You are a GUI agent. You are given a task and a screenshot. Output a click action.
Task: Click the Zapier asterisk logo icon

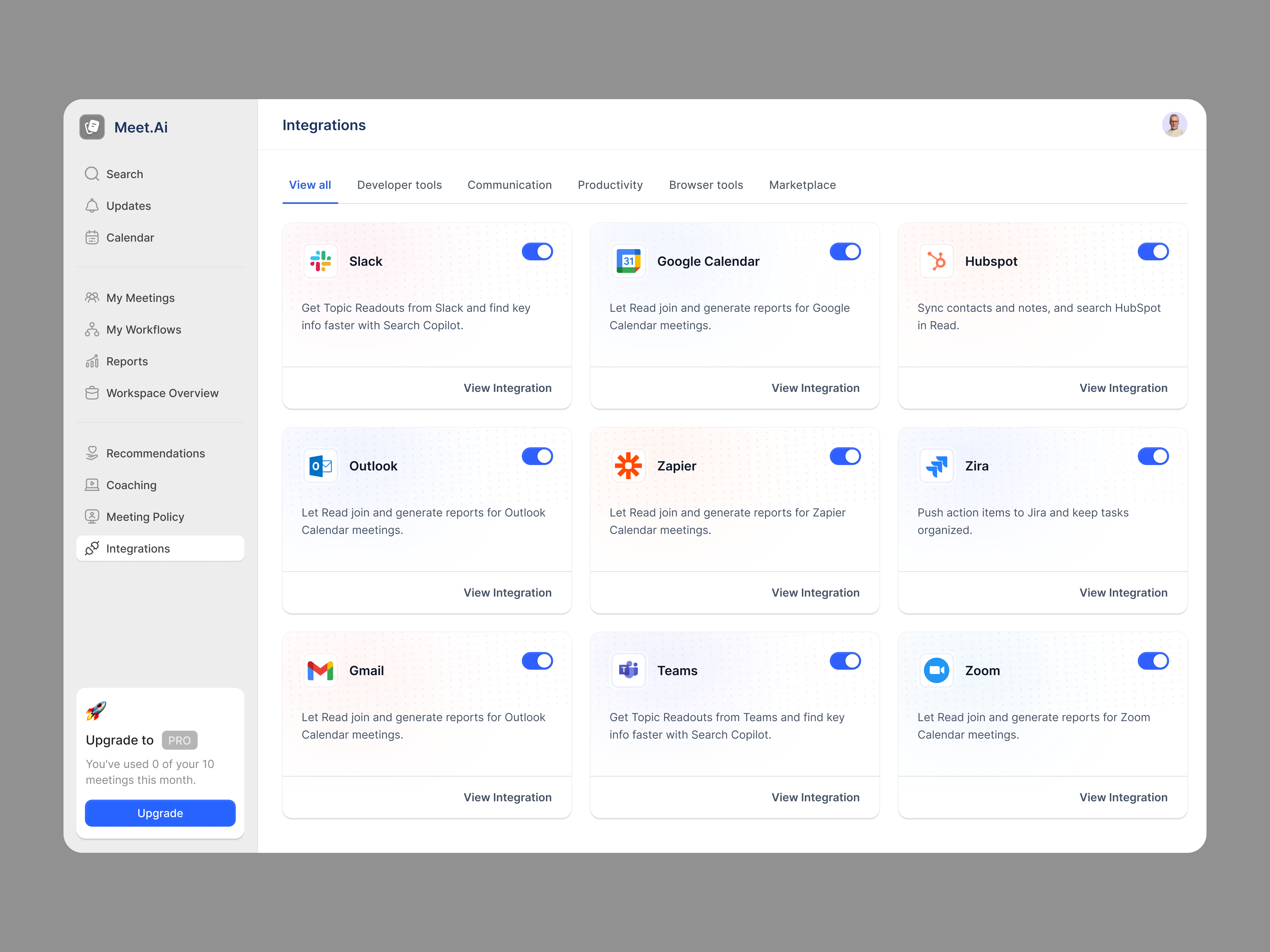point(628,465)
